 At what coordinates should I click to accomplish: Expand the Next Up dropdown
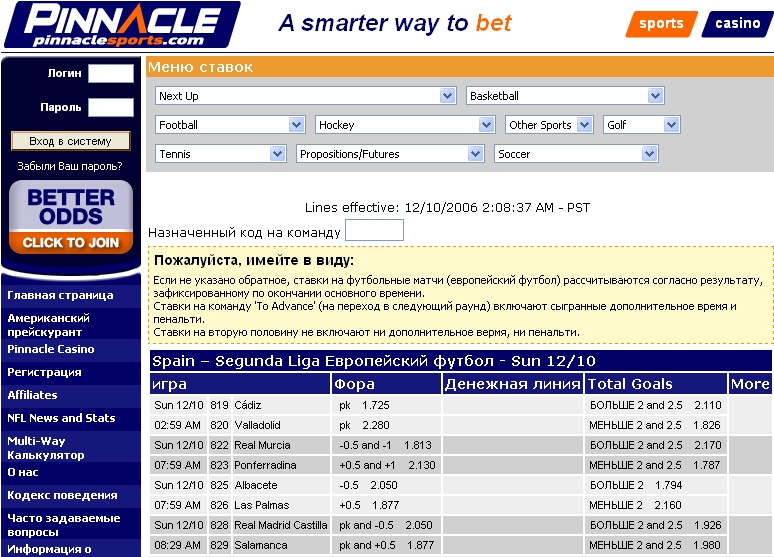[x=306, y=96]
